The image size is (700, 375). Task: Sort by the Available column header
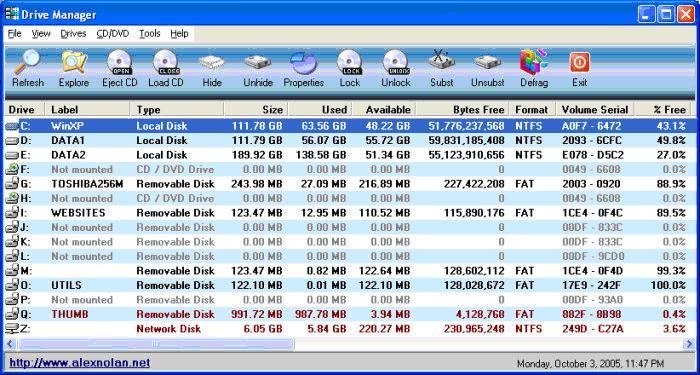click(x=384, y=109)
